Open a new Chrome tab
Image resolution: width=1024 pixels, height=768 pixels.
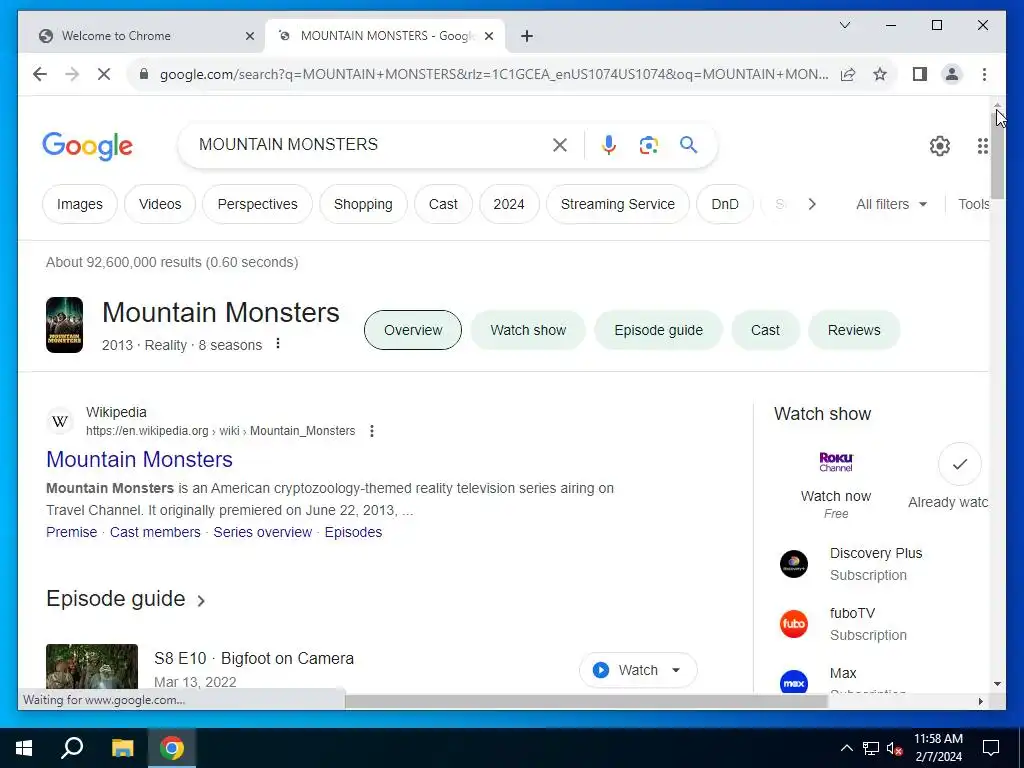[x=527, y=36]
